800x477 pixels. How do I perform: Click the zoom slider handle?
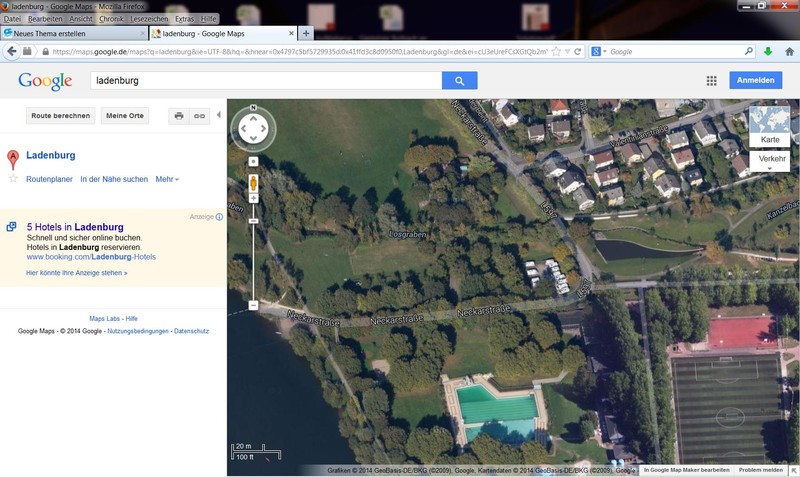coord(254,220)
